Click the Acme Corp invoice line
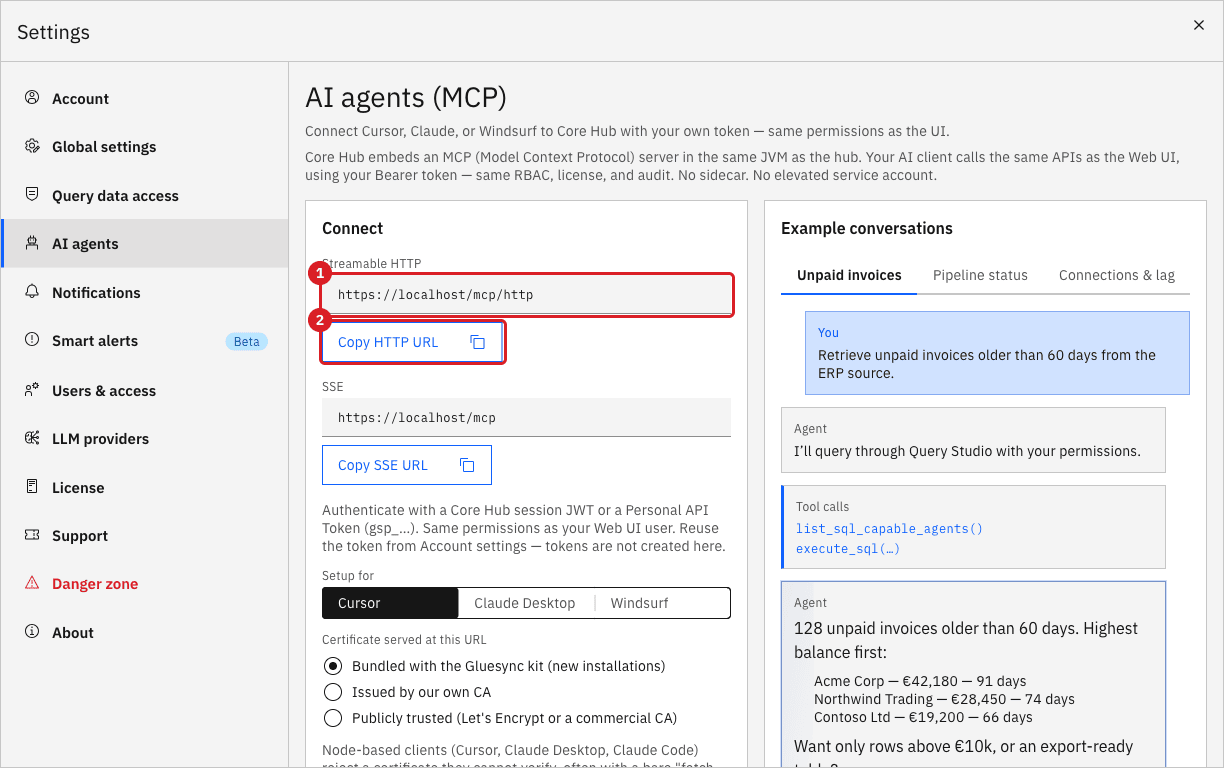This screenshot has height=768, width=1224. coord(920,681)
